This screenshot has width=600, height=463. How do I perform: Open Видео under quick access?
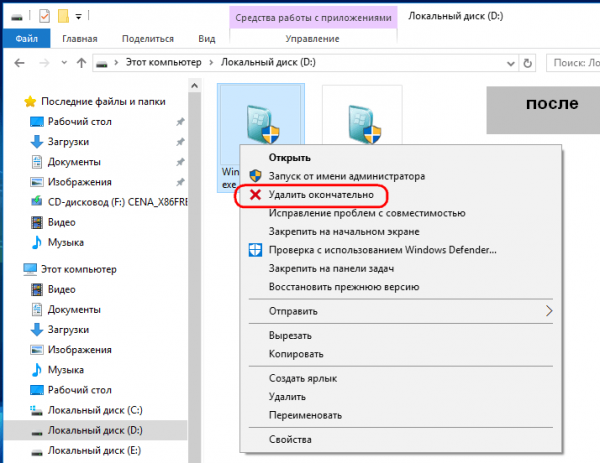61,222
